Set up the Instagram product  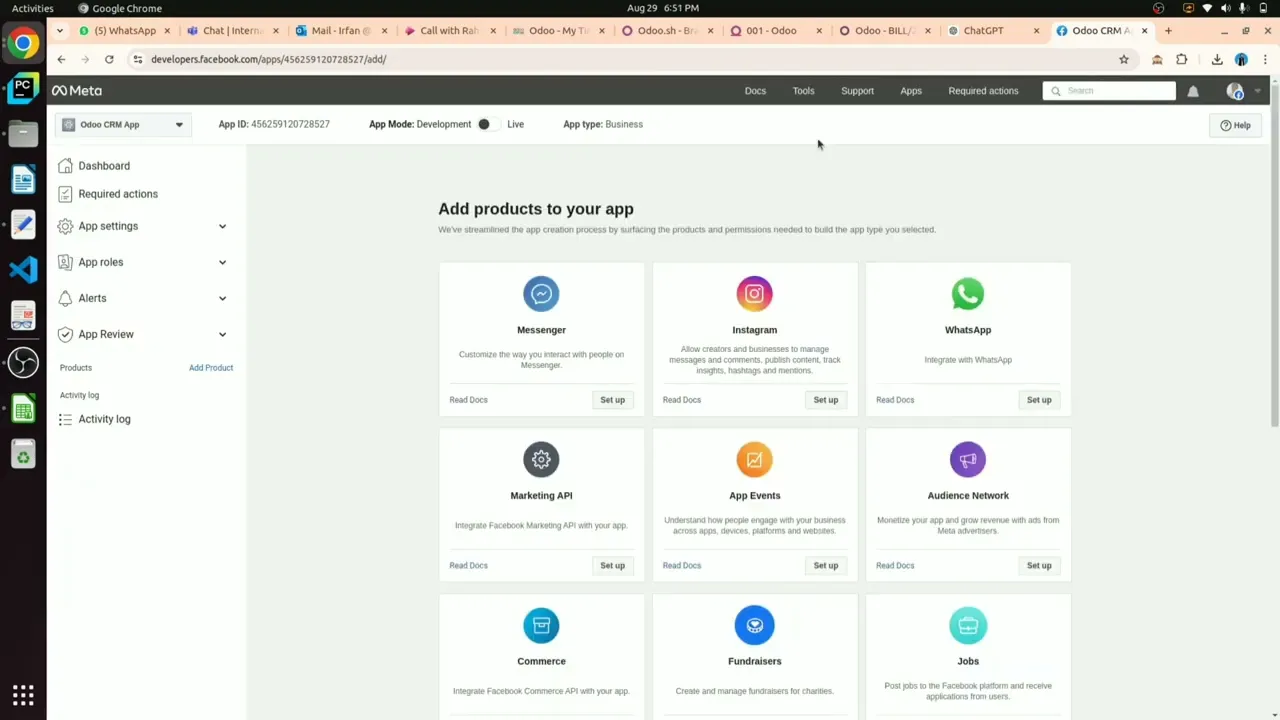[x=825, y=400]
